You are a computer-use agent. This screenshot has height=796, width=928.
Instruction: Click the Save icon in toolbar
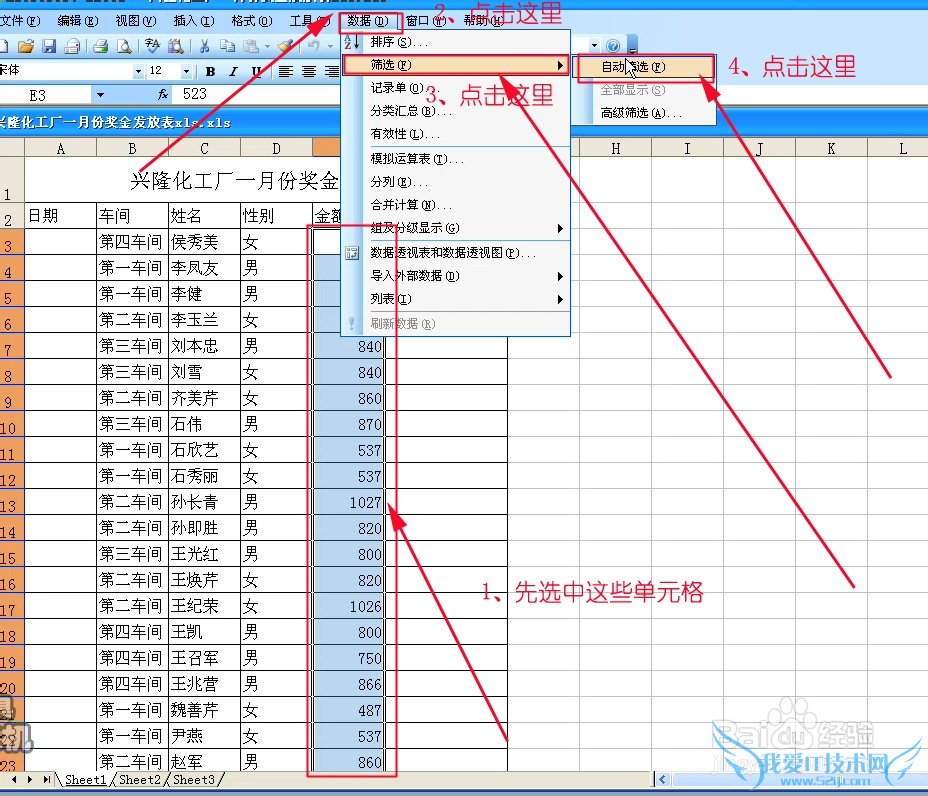coord(49,46)
